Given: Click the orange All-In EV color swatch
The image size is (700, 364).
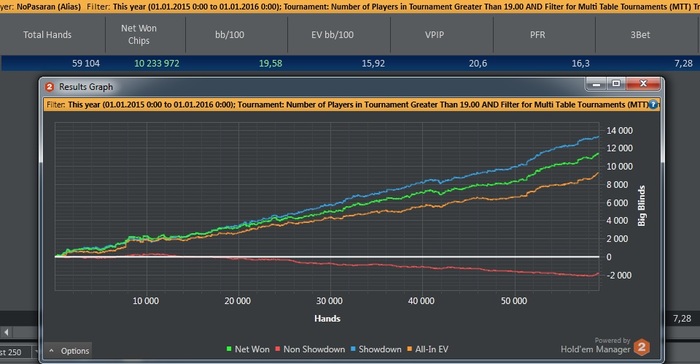Looking at the screenshot, I should click(x=409, y=349).
